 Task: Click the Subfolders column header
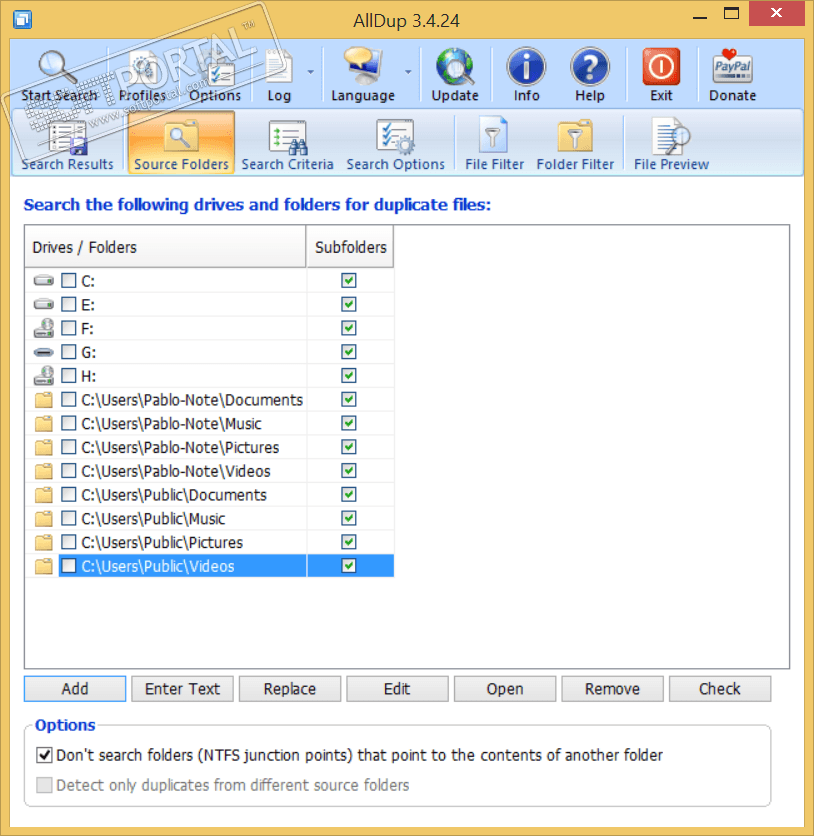click(x=350, y=247)
